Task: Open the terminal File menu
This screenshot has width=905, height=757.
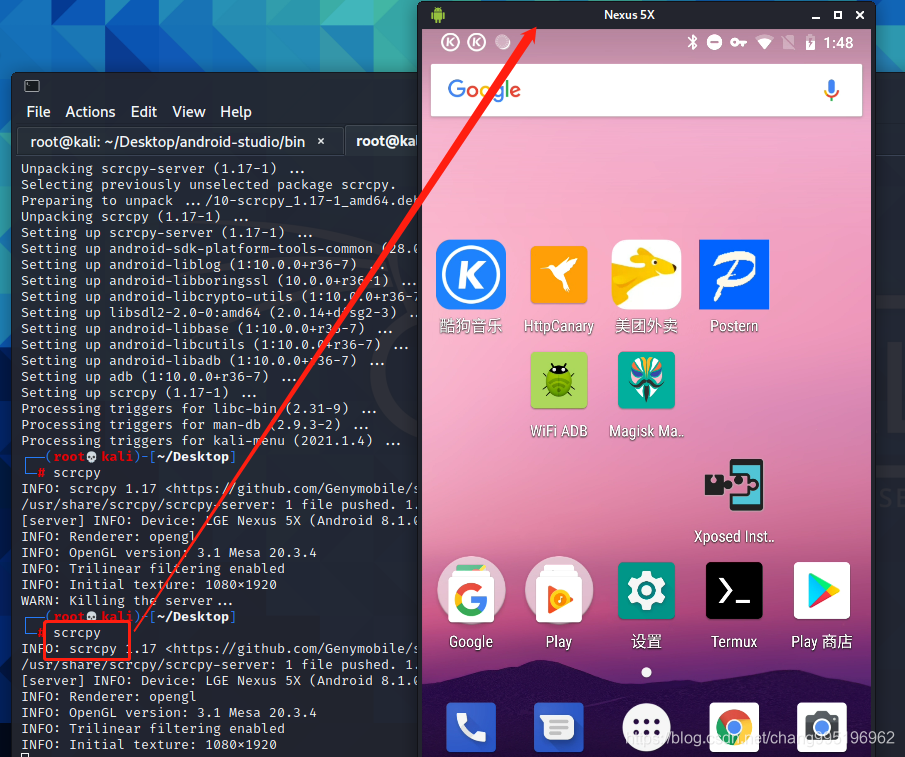Action: (x=38, y=111)
